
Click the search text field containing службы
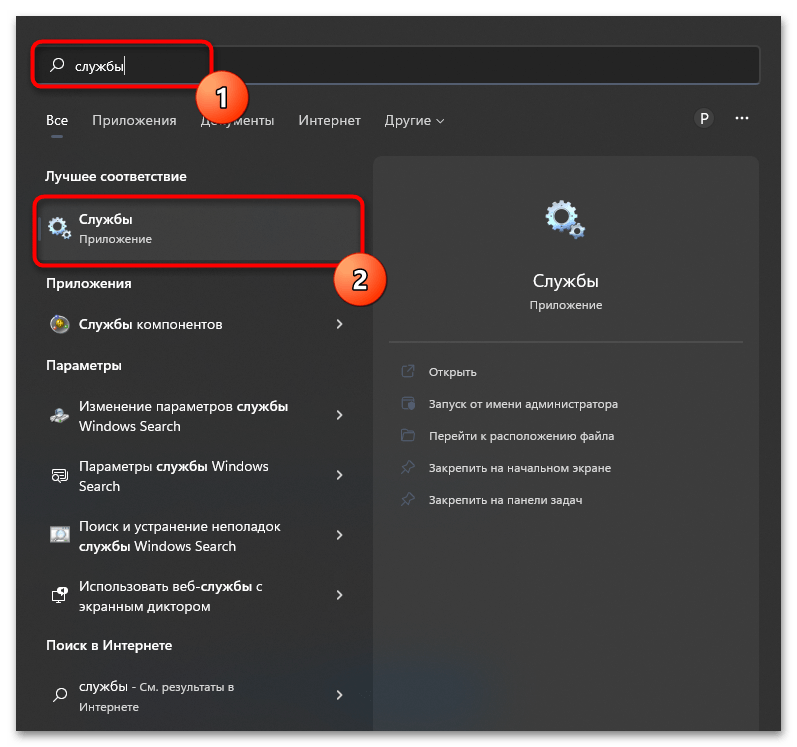pyautogui.click(x=396, y=66)
